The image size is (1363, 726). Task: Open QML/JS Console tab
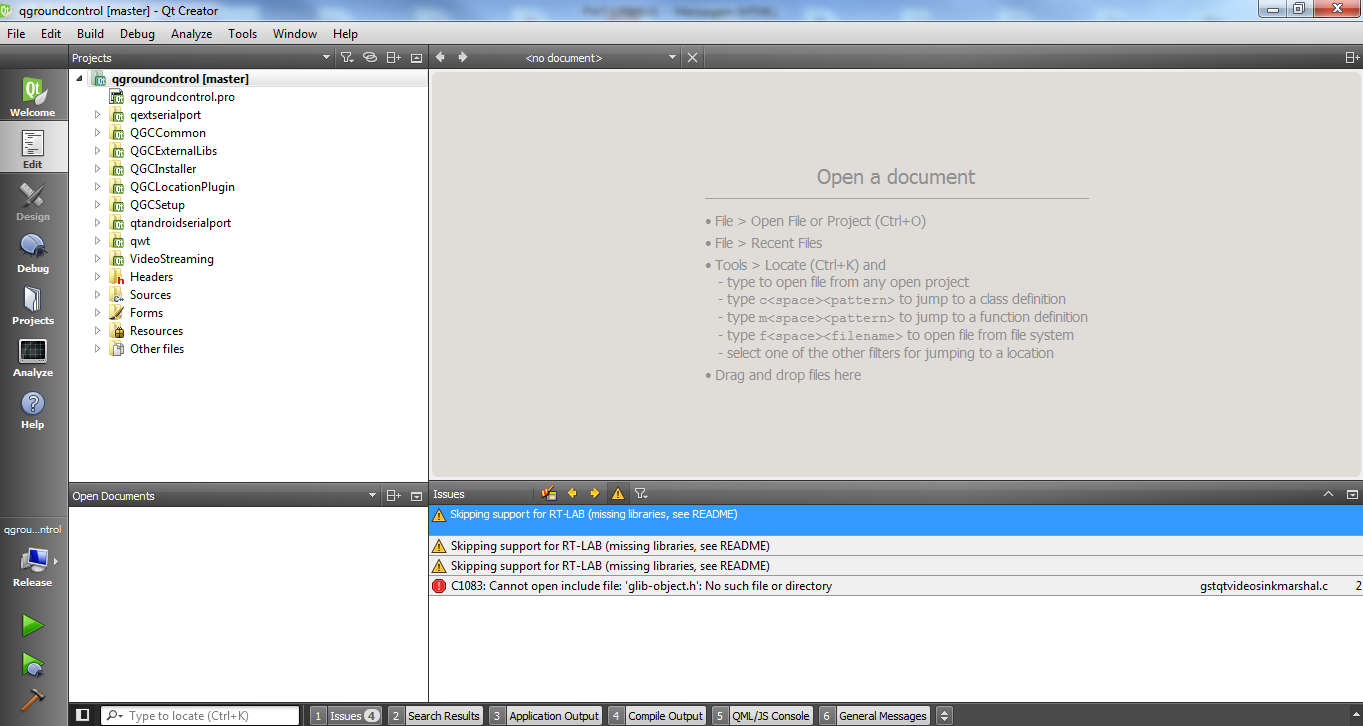tap(762, 715)
